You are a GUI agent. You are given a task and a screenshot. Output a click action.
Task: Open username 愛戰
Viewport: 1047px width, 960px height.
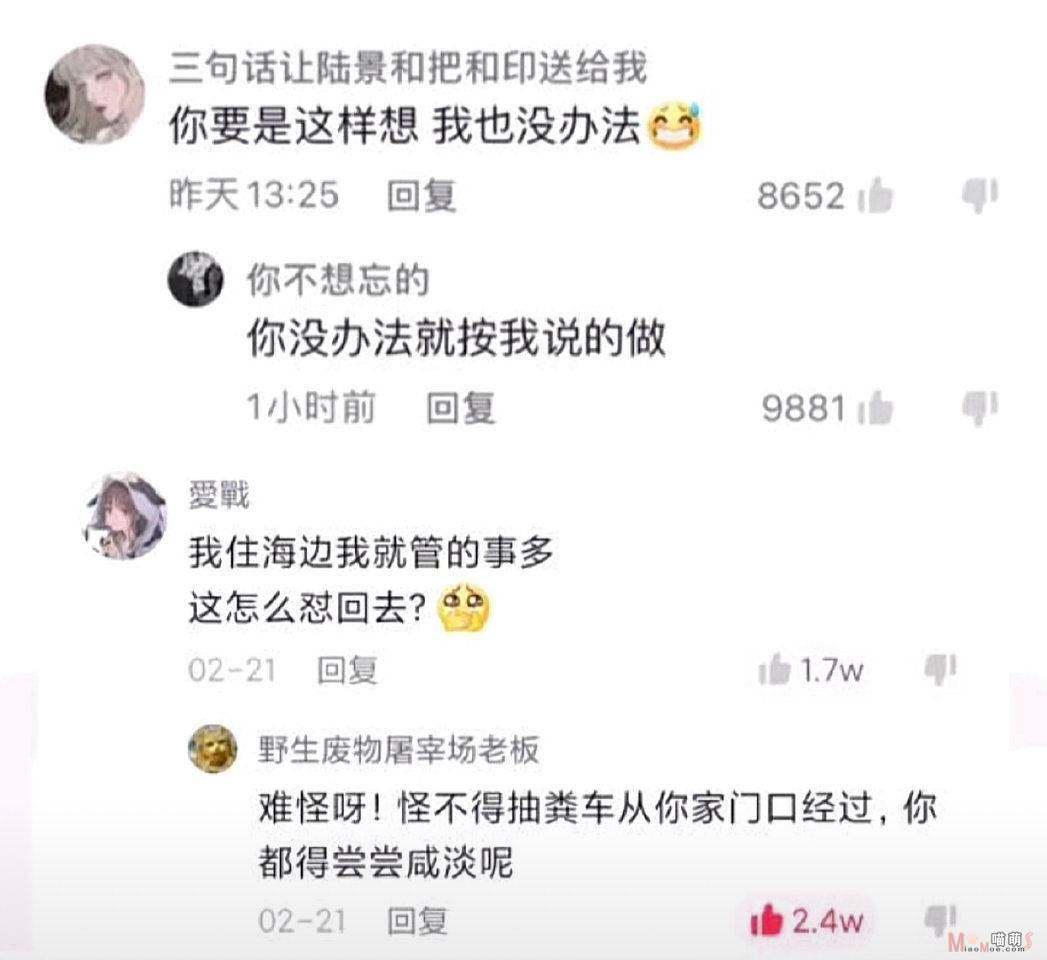[219, 495]
